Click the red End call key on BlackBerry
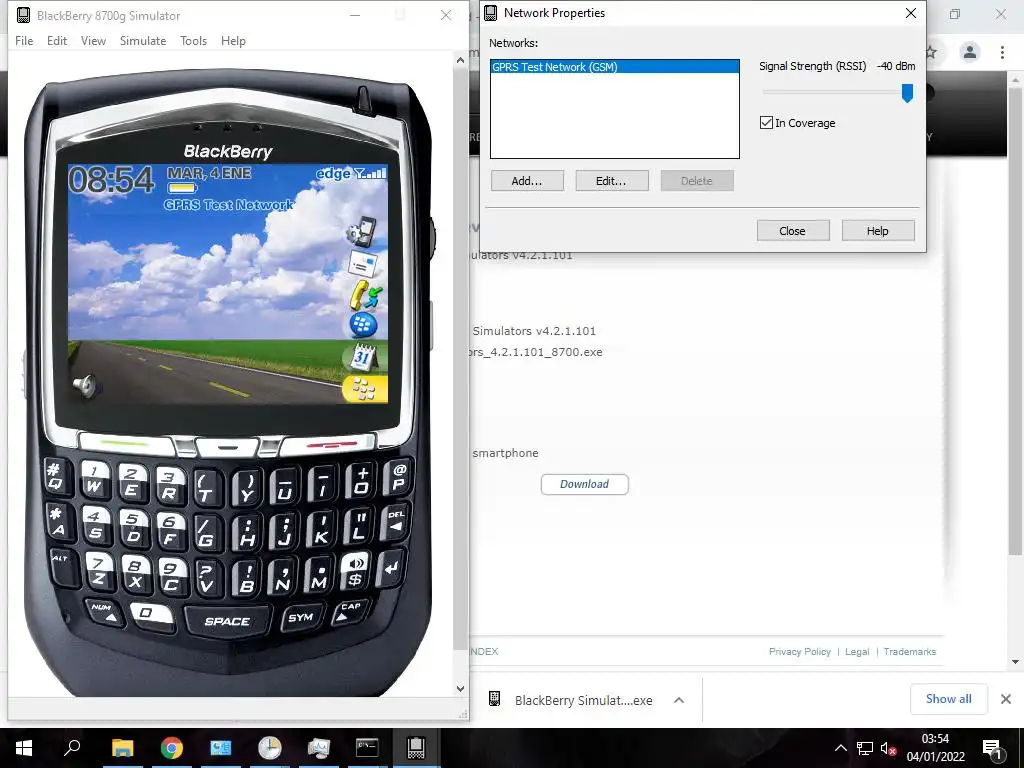1024x768 pixels. click(x=331, y=445)
